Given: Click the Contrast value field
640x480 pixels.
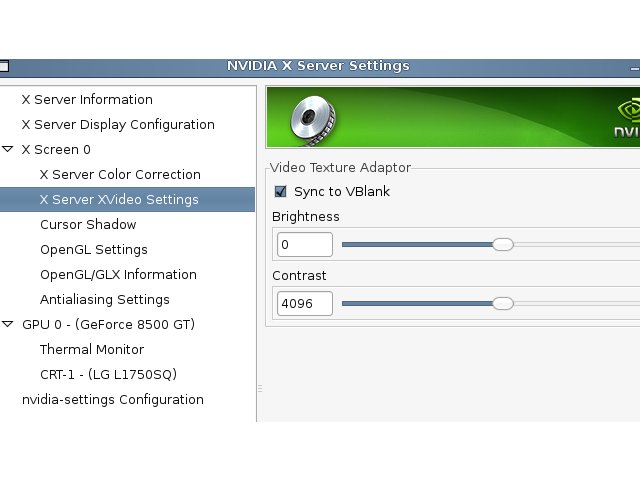Looking at the screenshot, I should click(x=304, y=304).
